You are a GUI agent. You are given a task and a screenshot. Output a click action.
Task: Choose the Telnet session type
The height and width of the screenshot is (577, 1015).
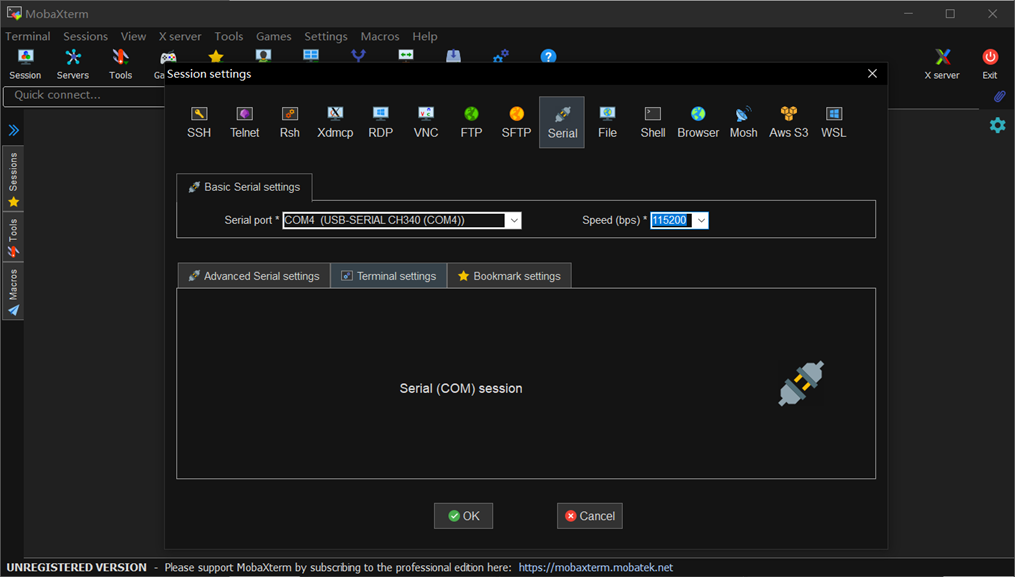click(x=244, y=122)
